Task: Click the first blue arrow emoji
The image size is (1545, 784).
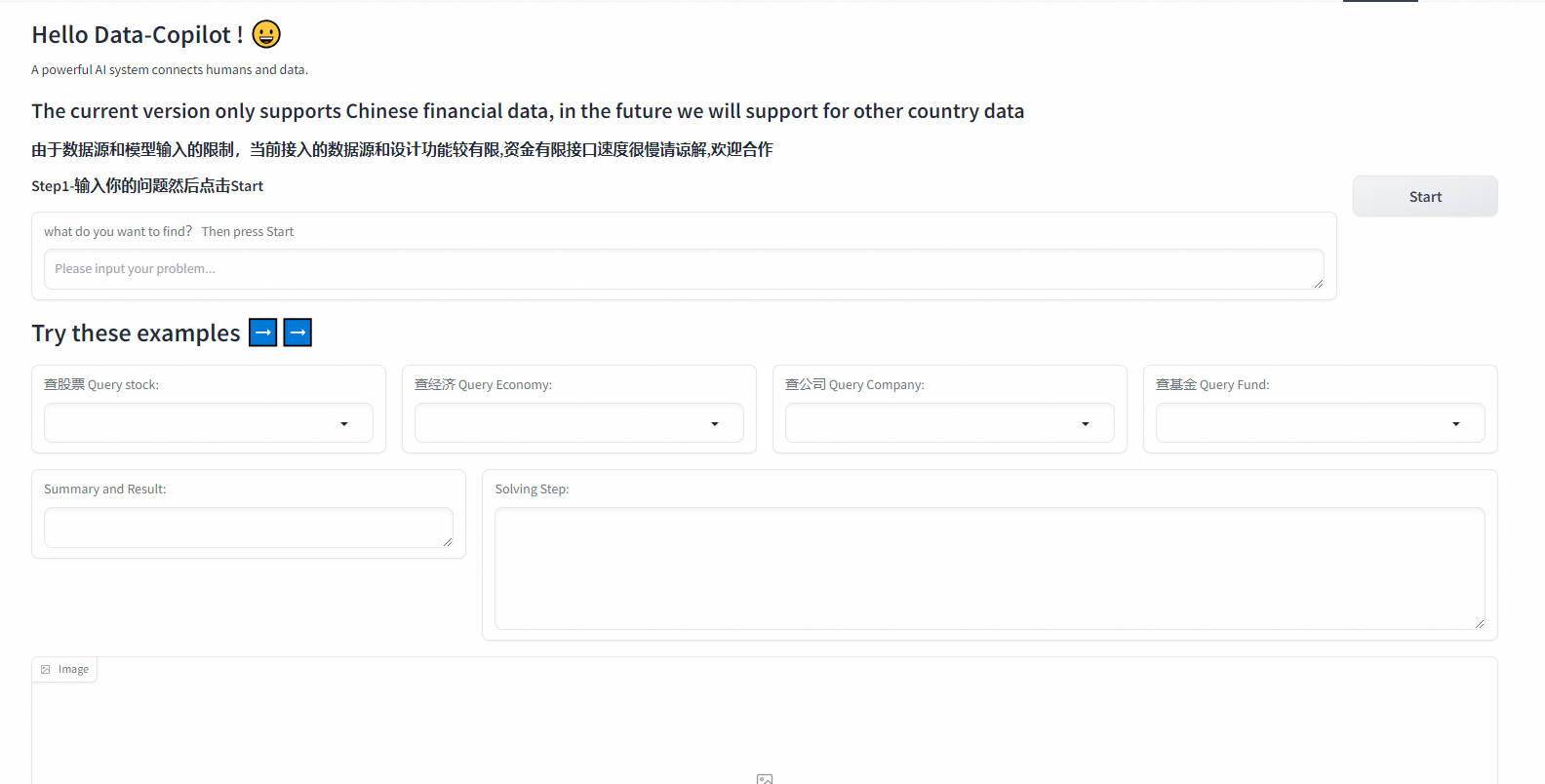Action: point(263,333)
